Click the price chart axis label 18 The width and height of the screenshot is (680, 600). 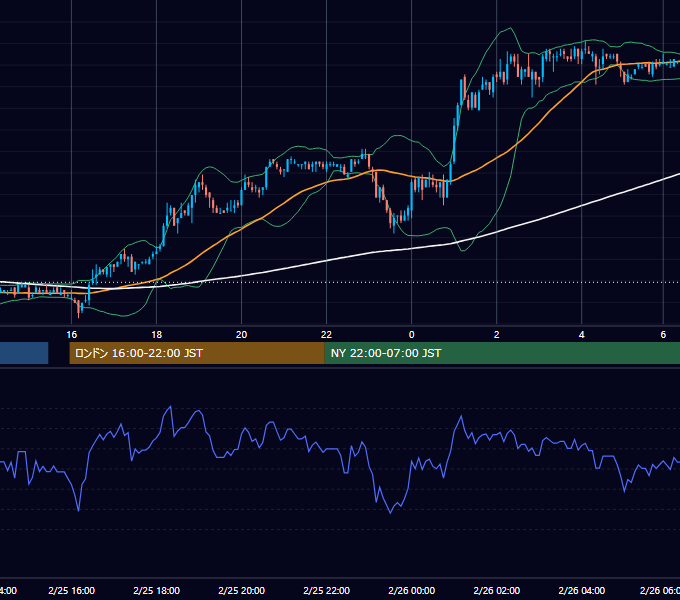point(157,335)
